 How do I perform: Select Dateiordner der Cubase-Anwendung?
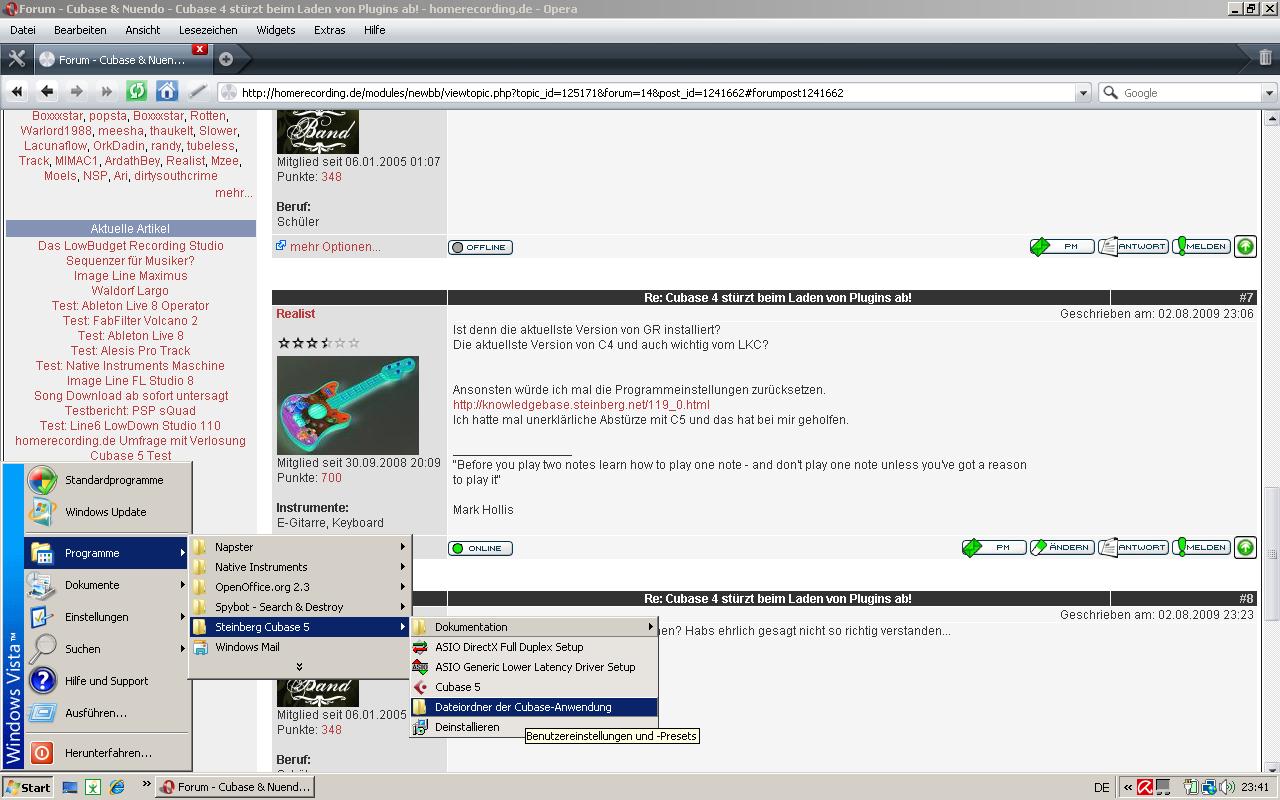click(534, 707)
